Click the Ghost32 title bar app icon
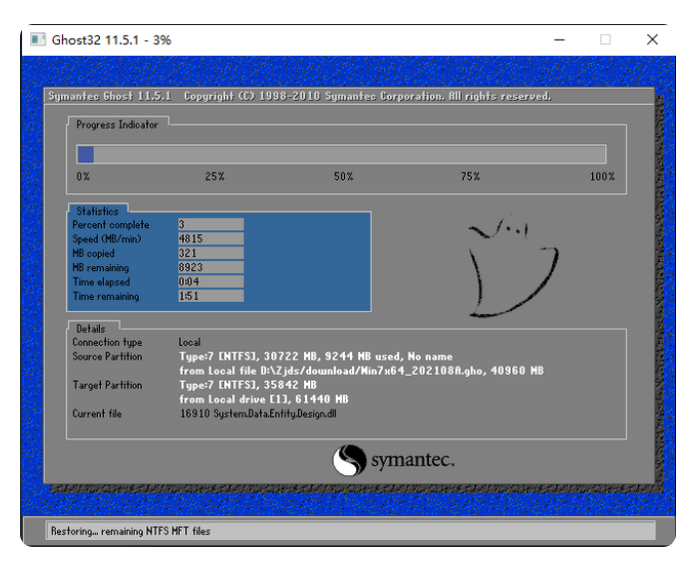Viewport: 699px width, 561px height. tap(38, 40)
